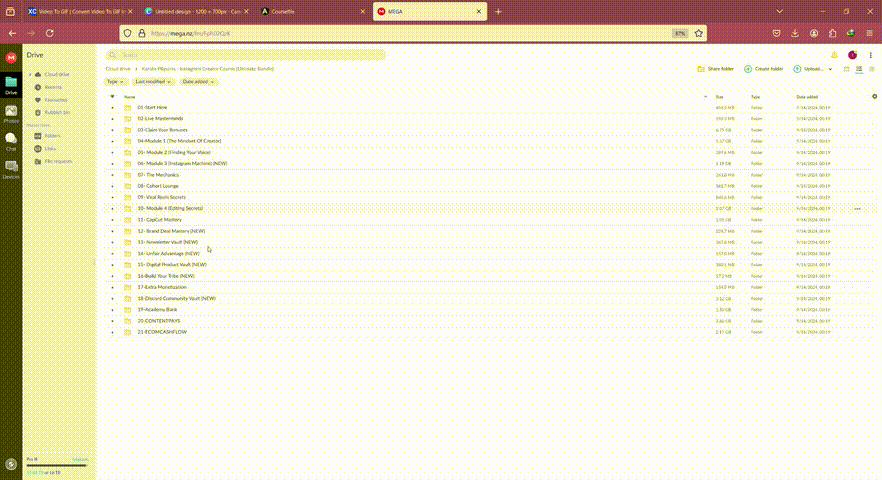Open notifications bell icon
Screen dimensions: 882x480
pyautogui.click(x=834, y=55)
